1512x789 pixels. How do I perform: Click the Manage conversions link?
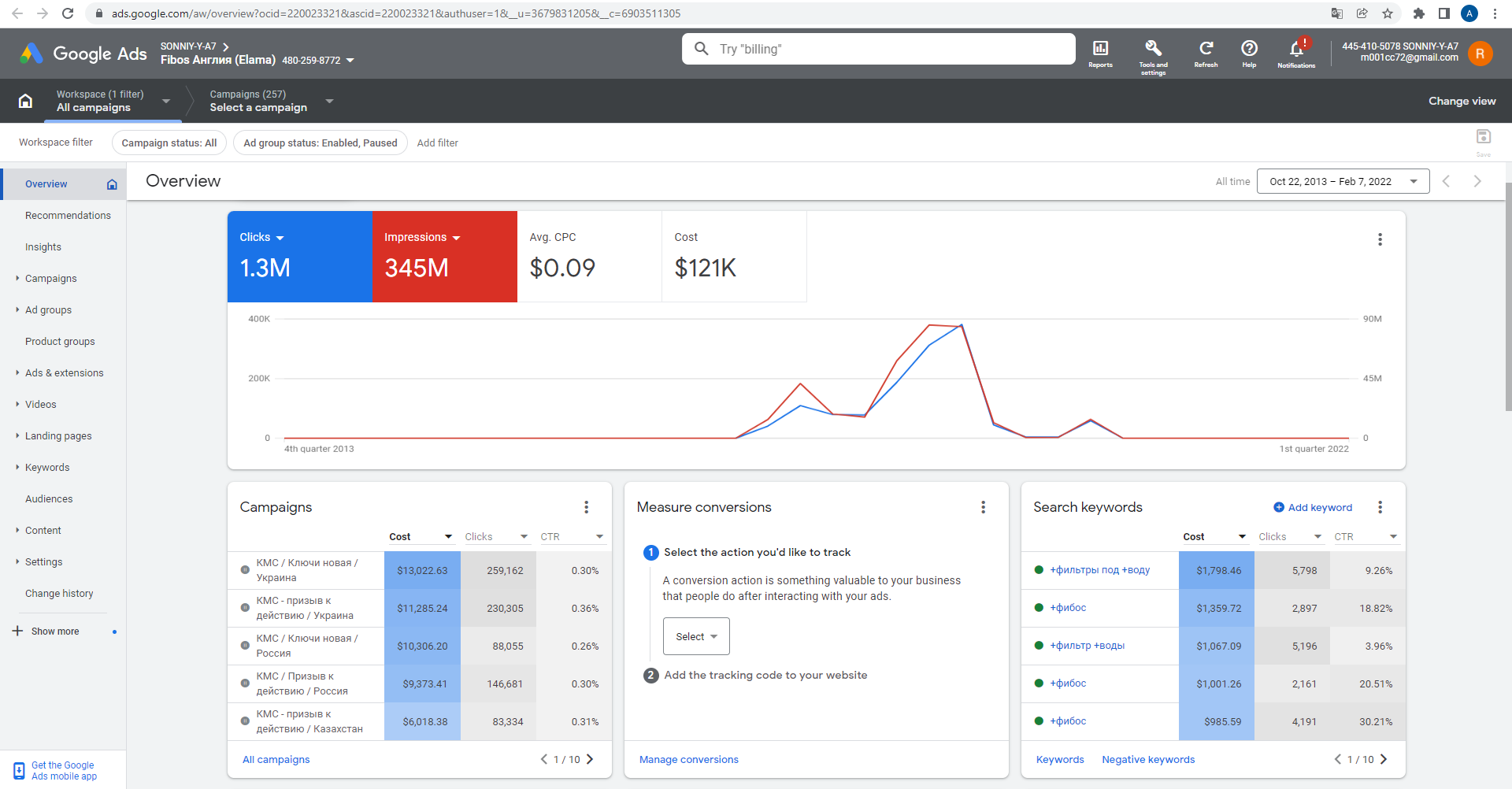click(689, 760)
